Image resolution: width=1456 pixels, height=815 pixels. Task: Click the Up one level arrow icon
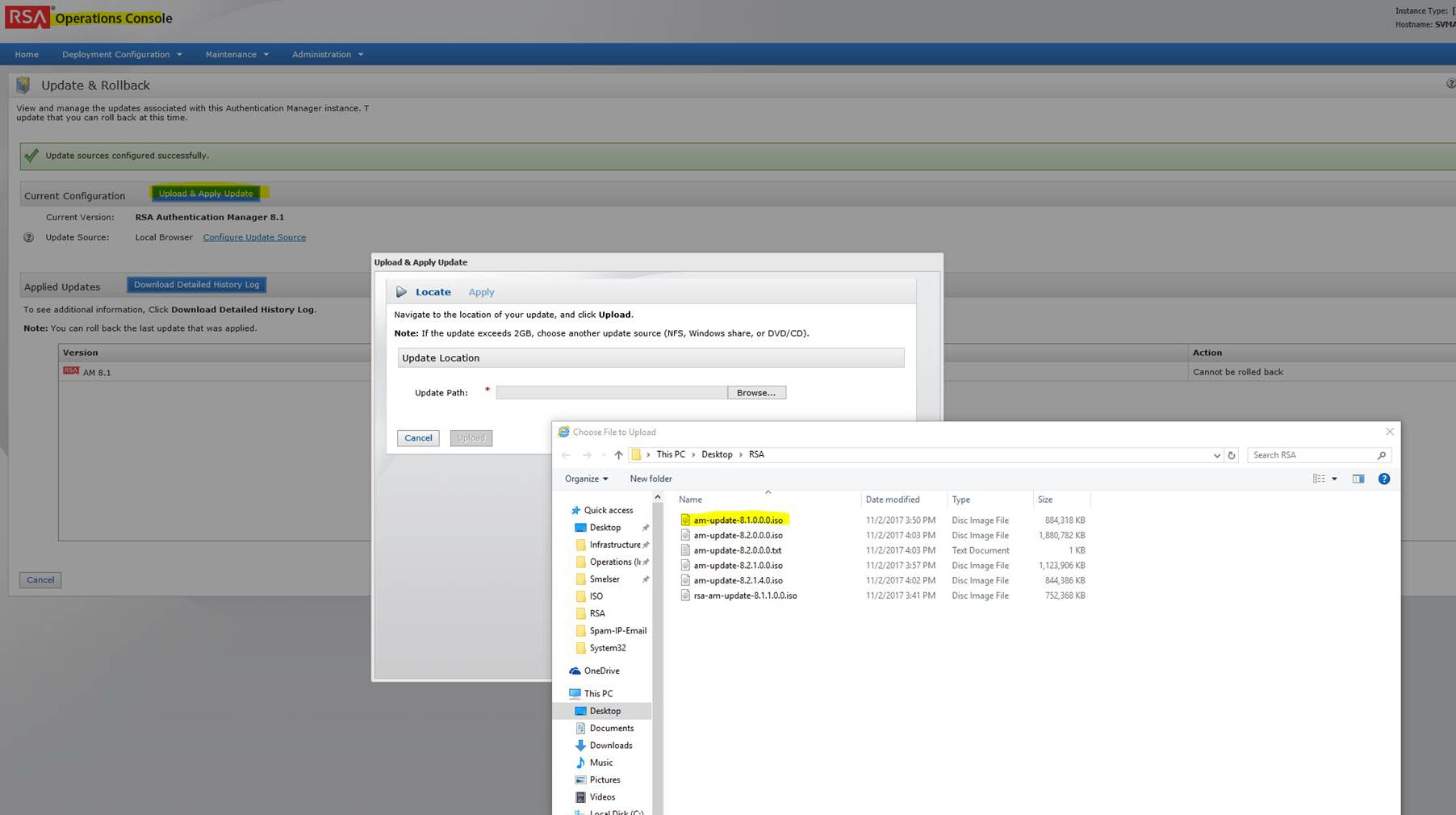(x=618, y=455)
